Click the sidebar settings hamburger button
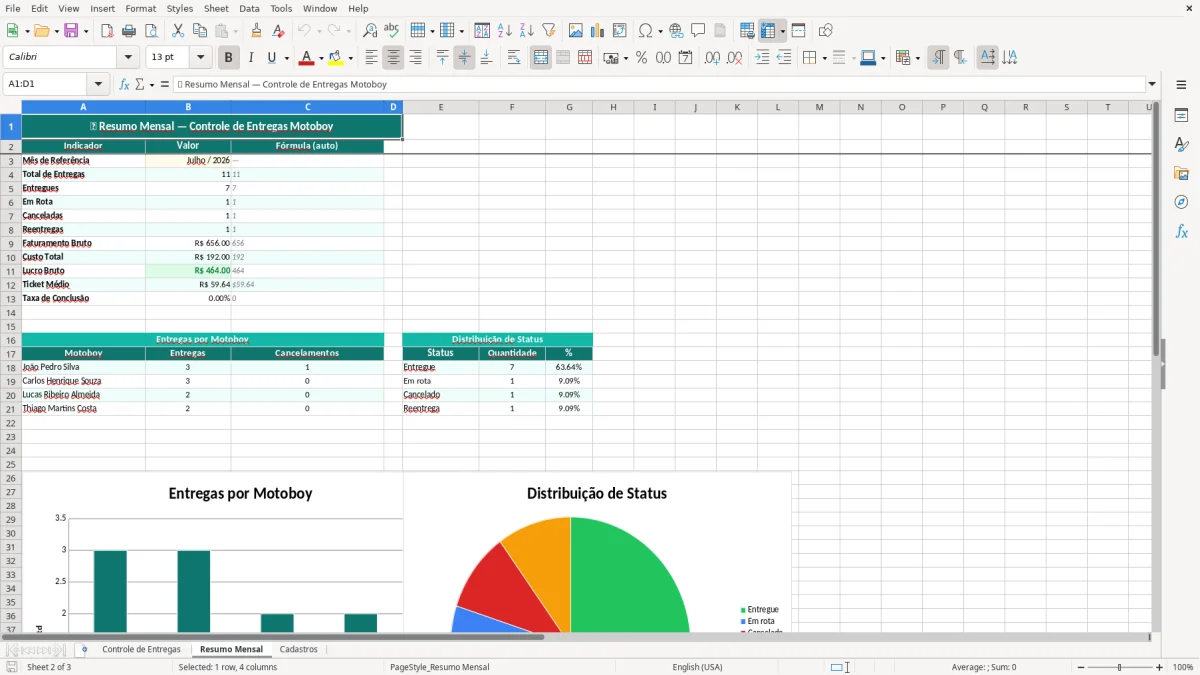 coord(1181,84)
